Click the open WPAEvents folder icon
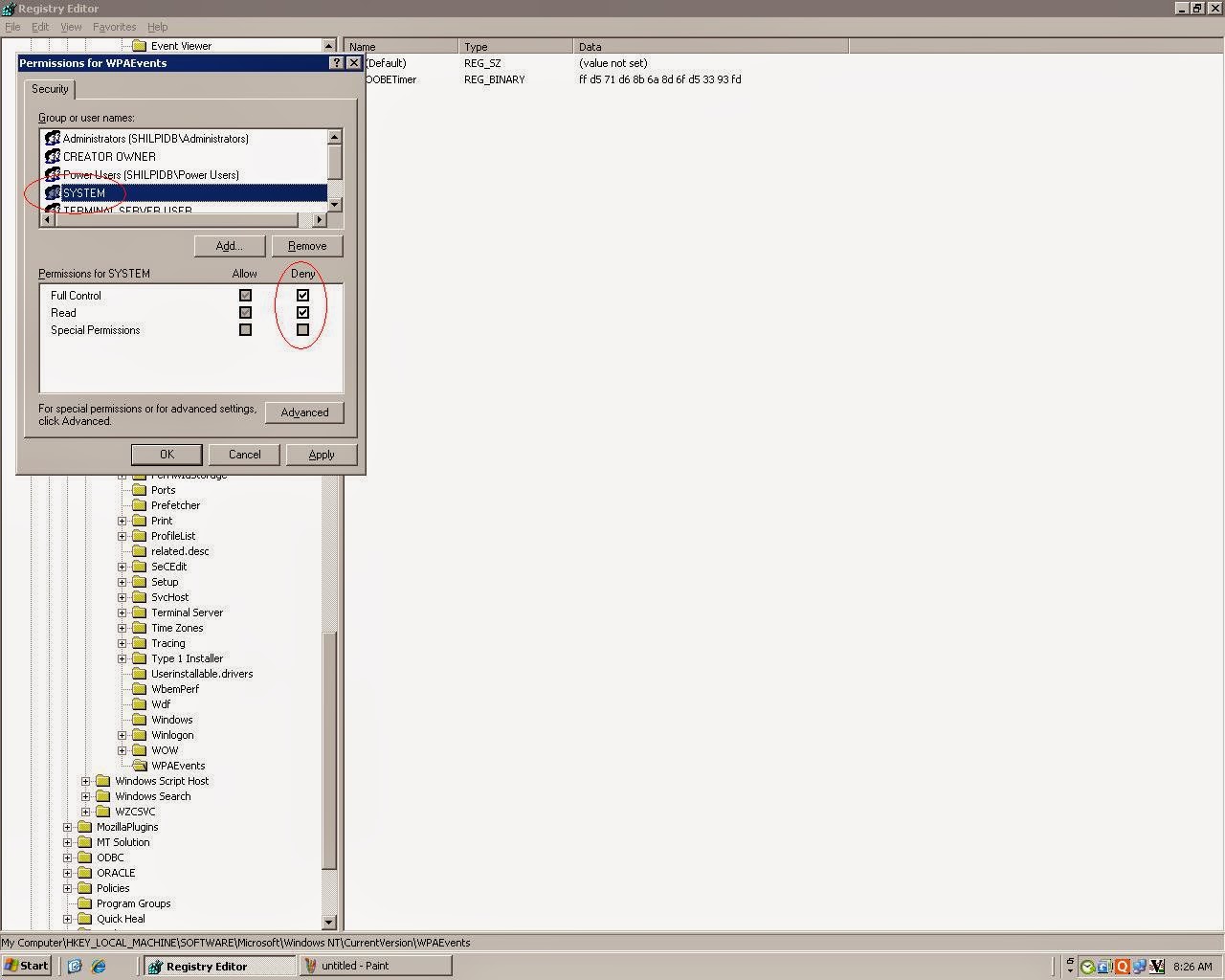1225x980 pixels. tap(139, 766)
